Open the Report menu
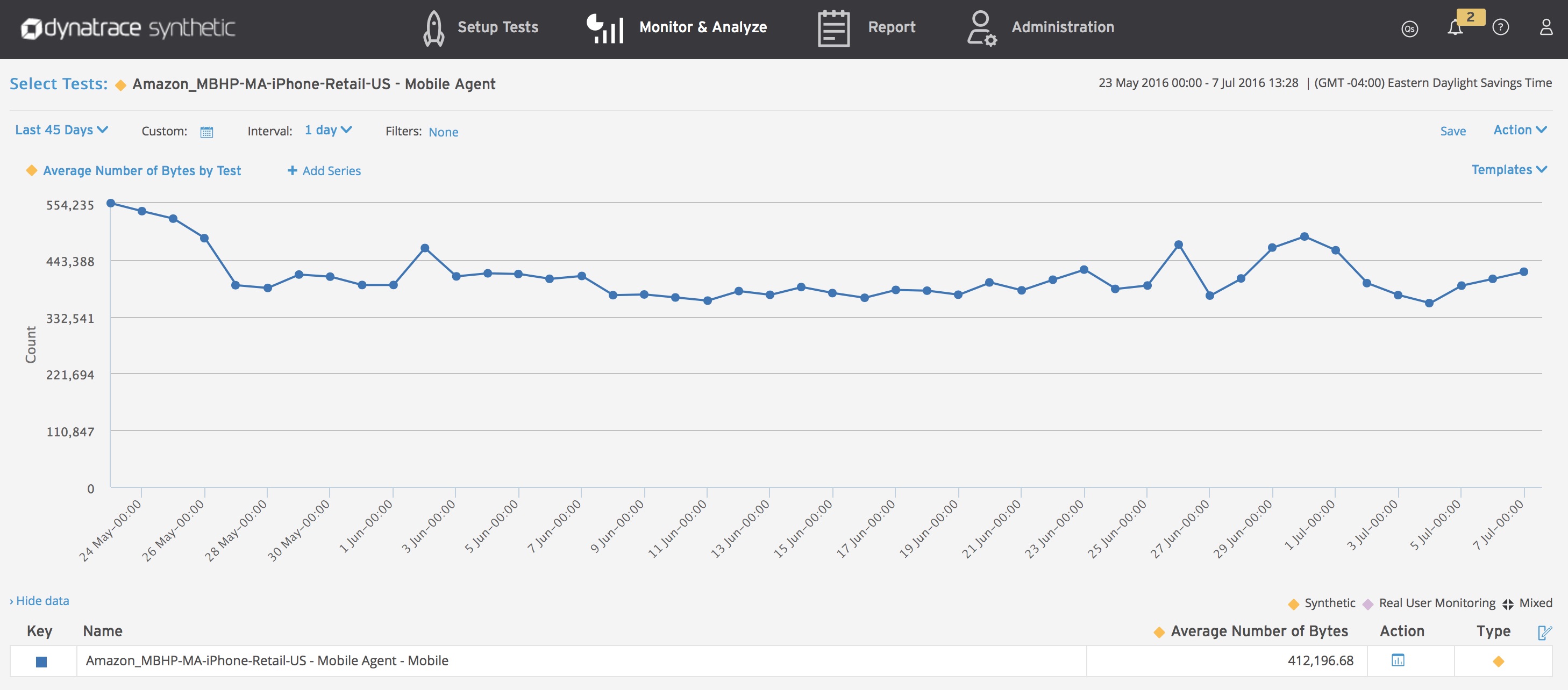This screenshot has height=690, width=1568. [892, 27]
